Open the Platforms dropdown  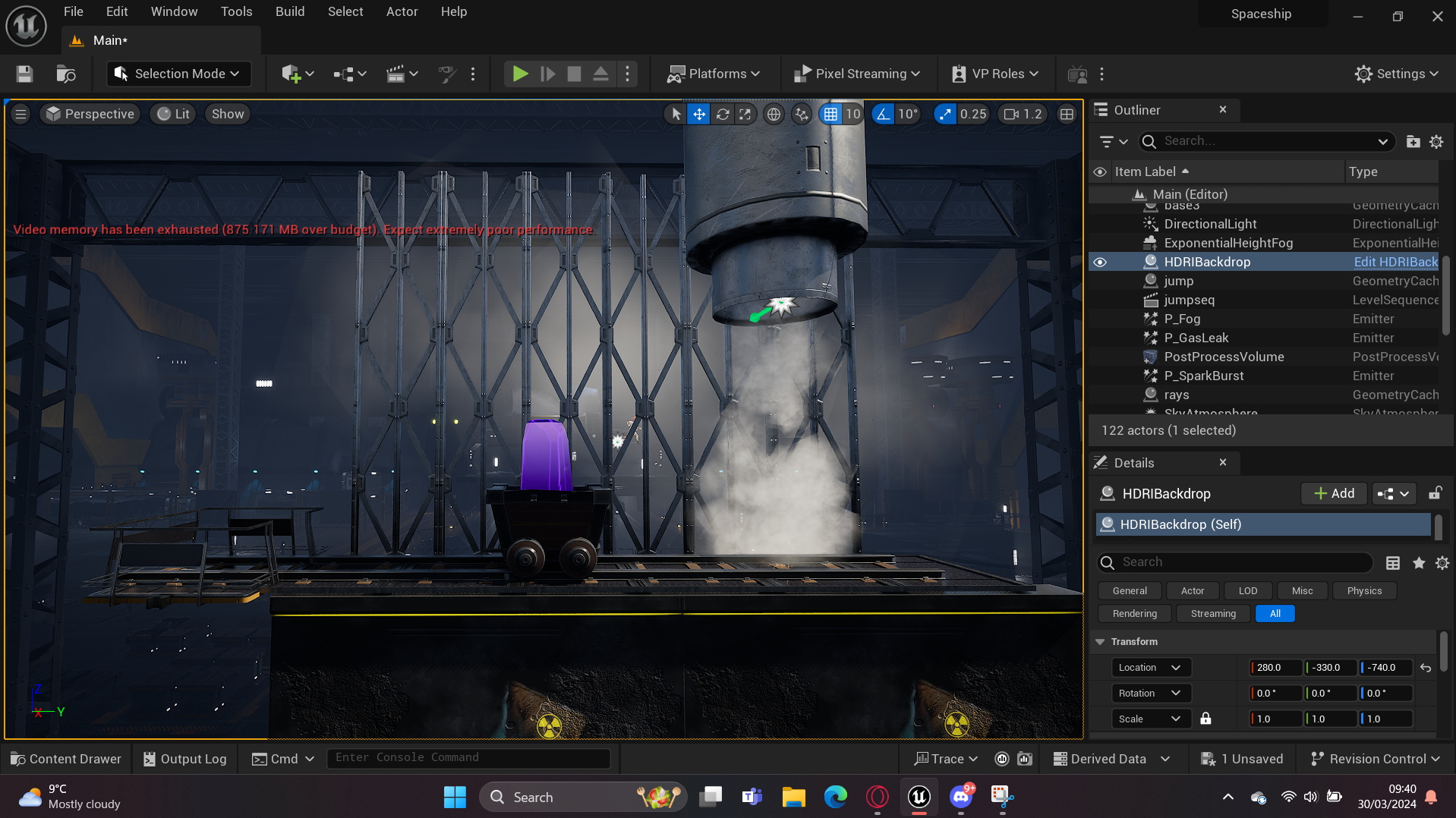713,74
